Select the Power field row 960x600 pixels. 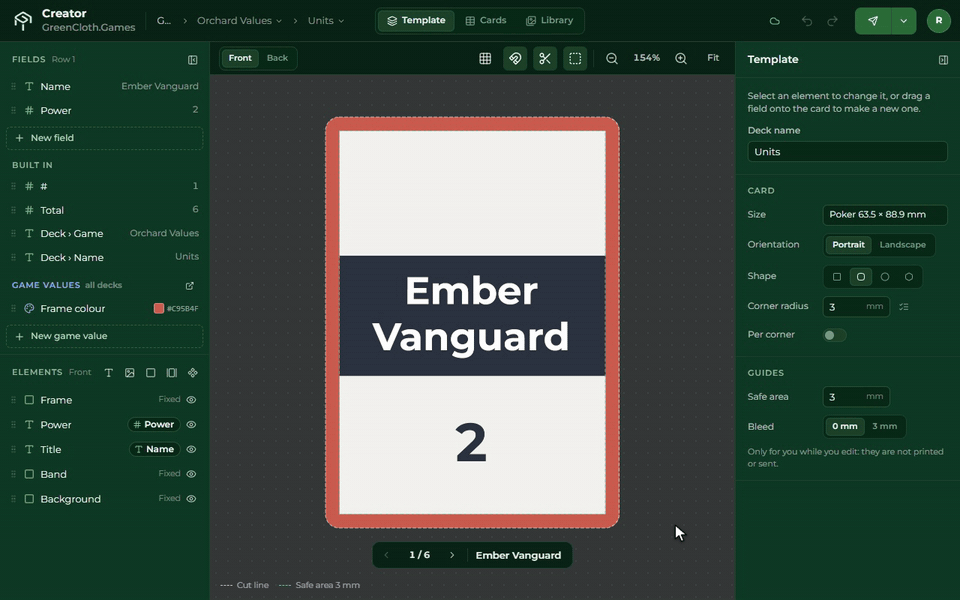coord(105,111)
